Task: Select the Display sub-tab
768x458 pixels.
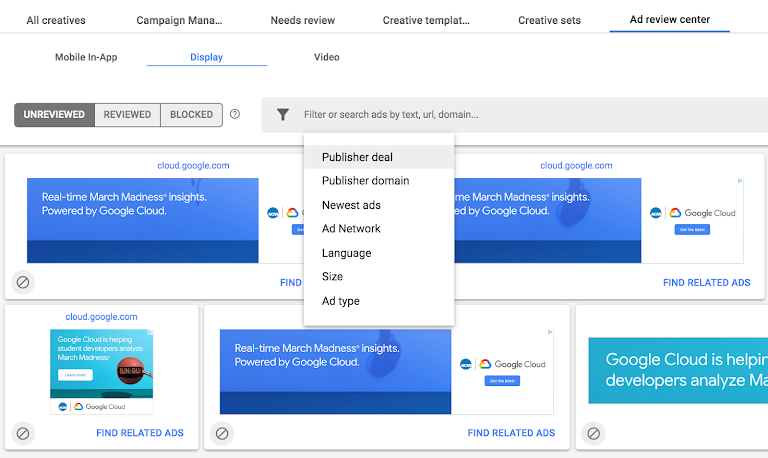Action: click(x=207, y=57)
